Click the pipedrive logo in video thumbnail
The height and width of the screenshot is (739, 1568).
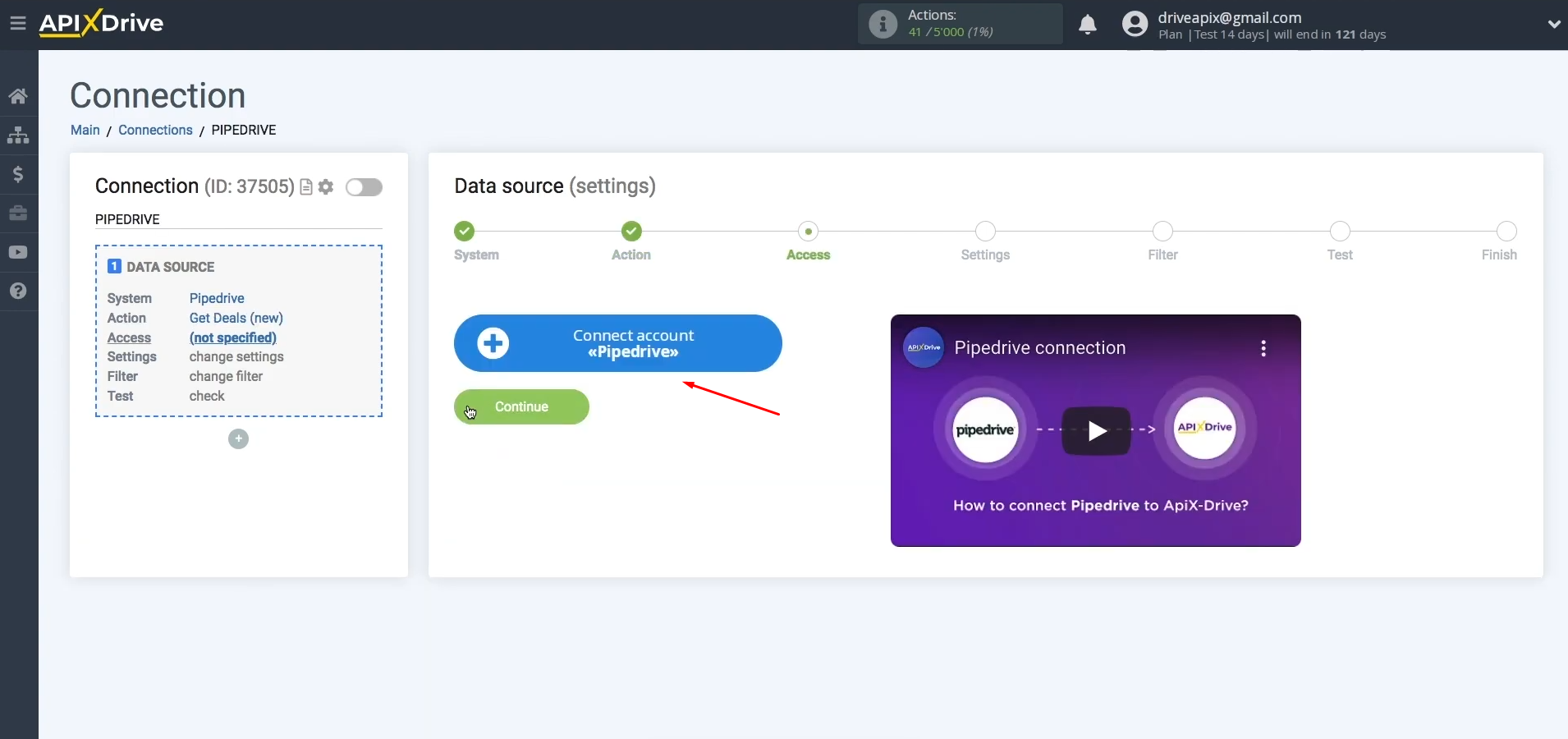point(985,429)
